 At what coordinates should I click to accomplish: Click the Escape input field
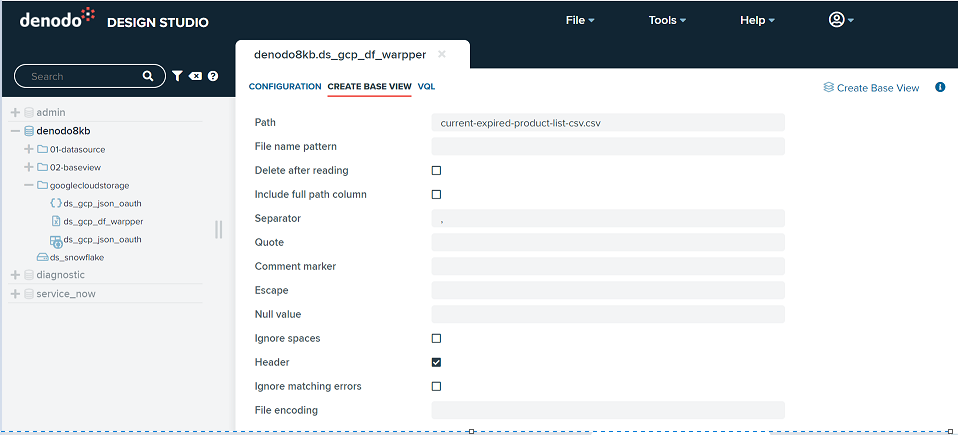[x=608, y=290]
